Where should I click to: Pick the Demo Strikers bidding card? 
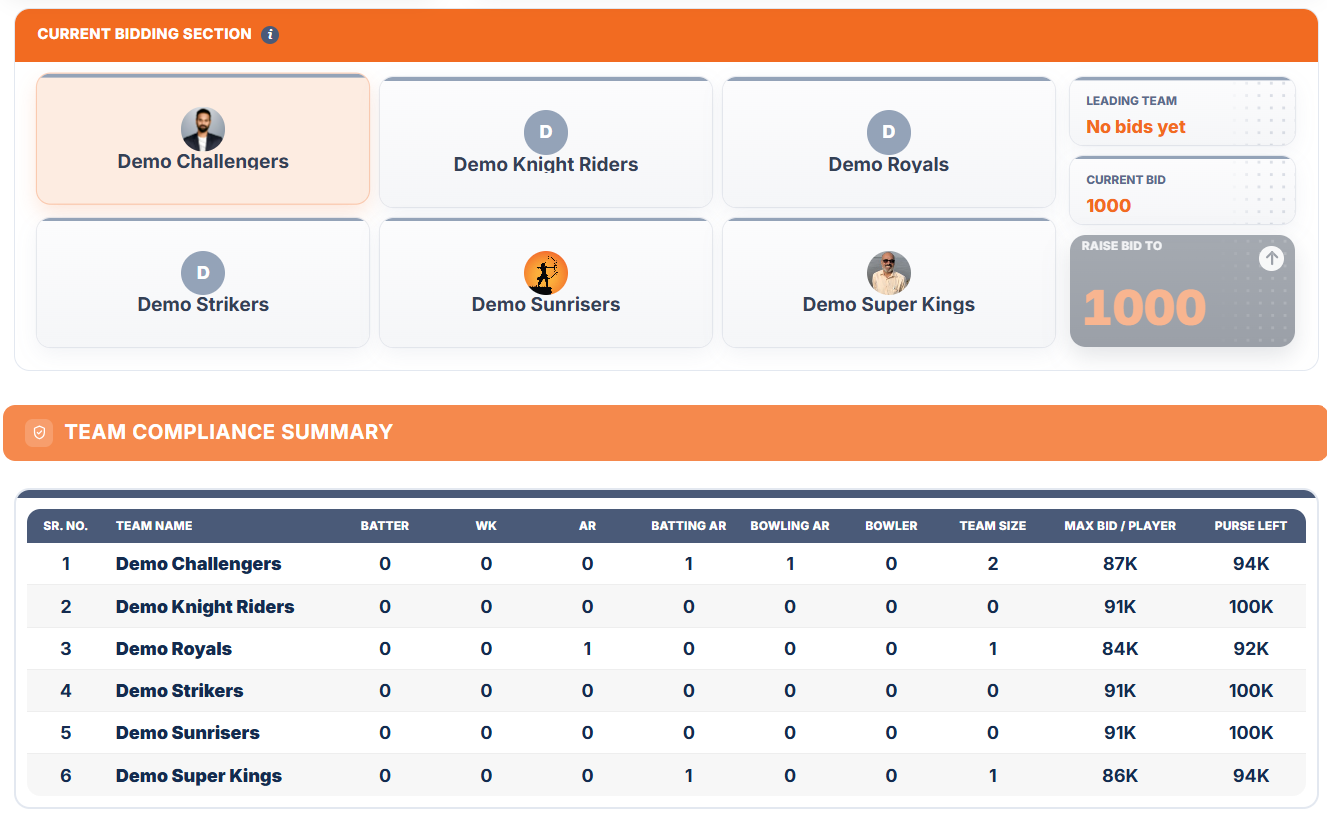coord(203,283)
